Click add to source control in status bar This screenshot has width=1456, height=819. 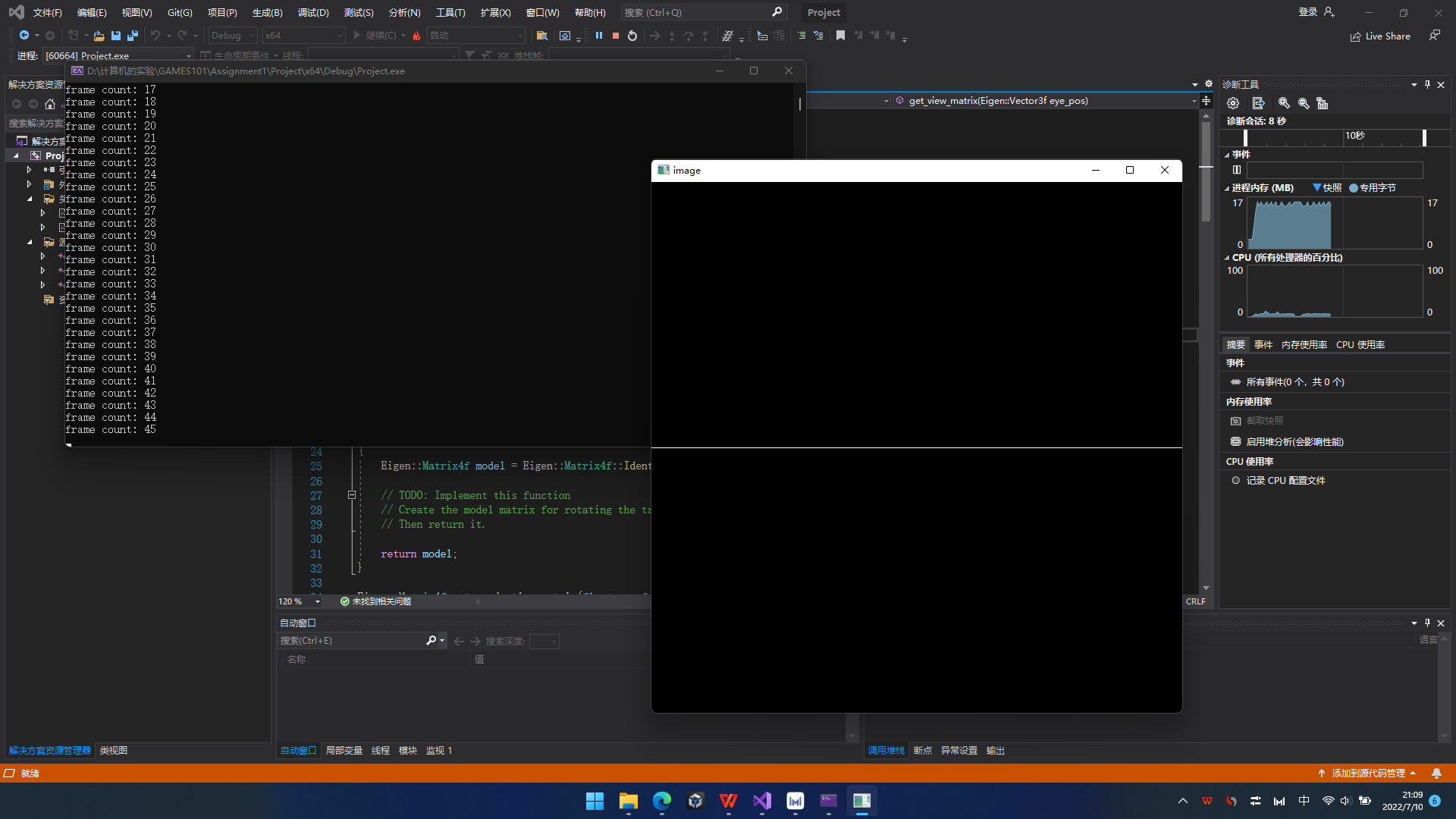(x=1367, y=773)
